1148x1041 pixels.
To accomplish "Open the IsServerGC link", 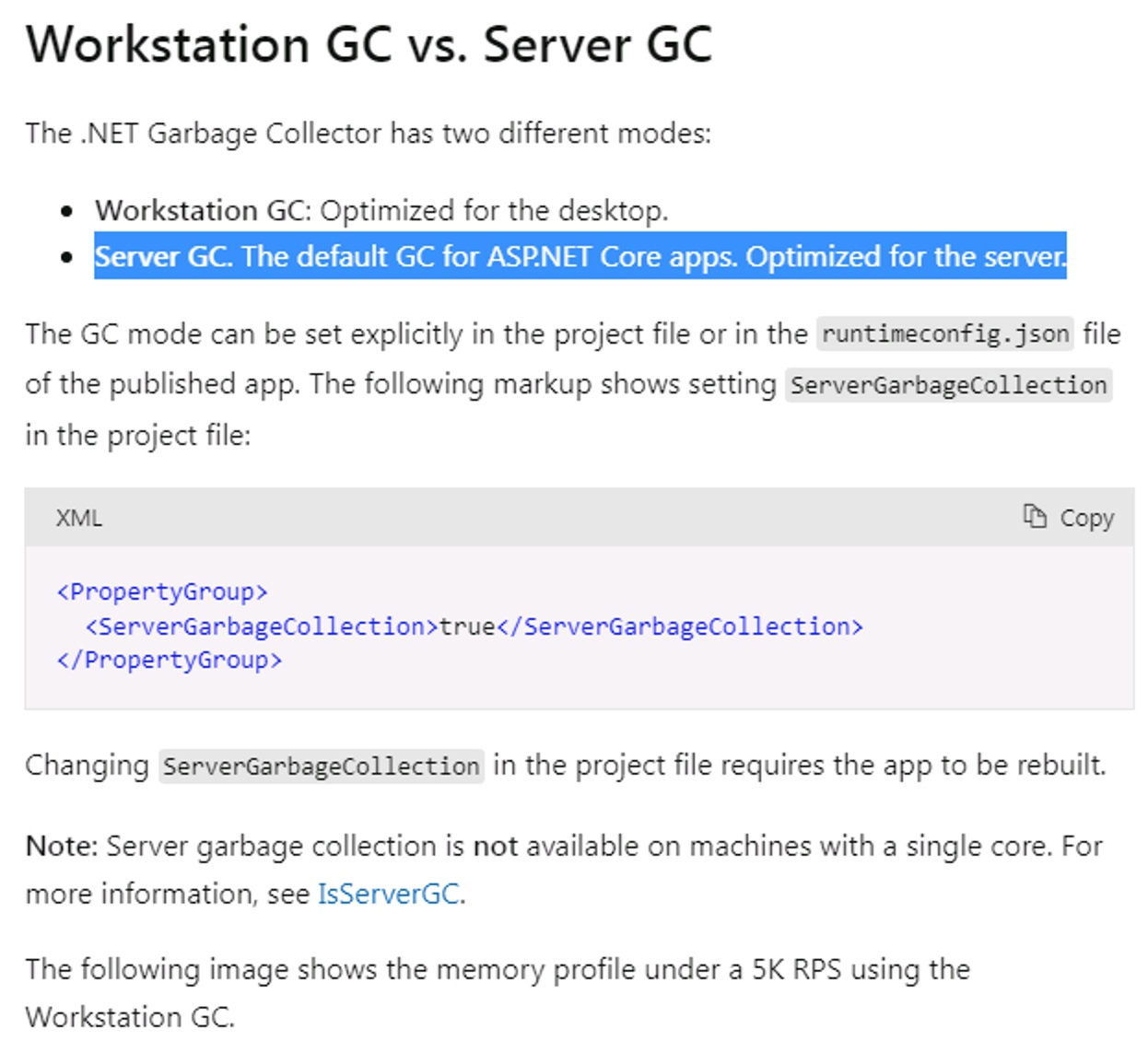I will [x=388, y=894].
